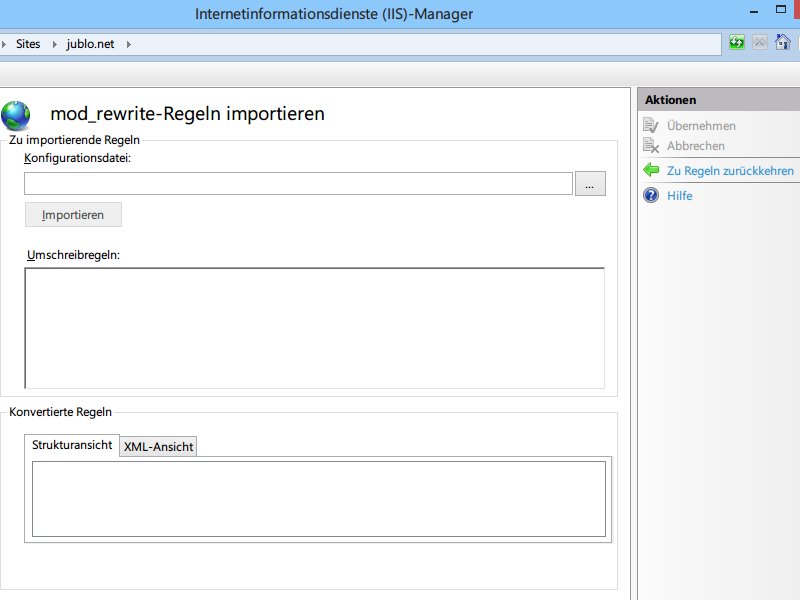800x600 pixels.
Task: Open the Hilfe link
Action: coord(680,196)
